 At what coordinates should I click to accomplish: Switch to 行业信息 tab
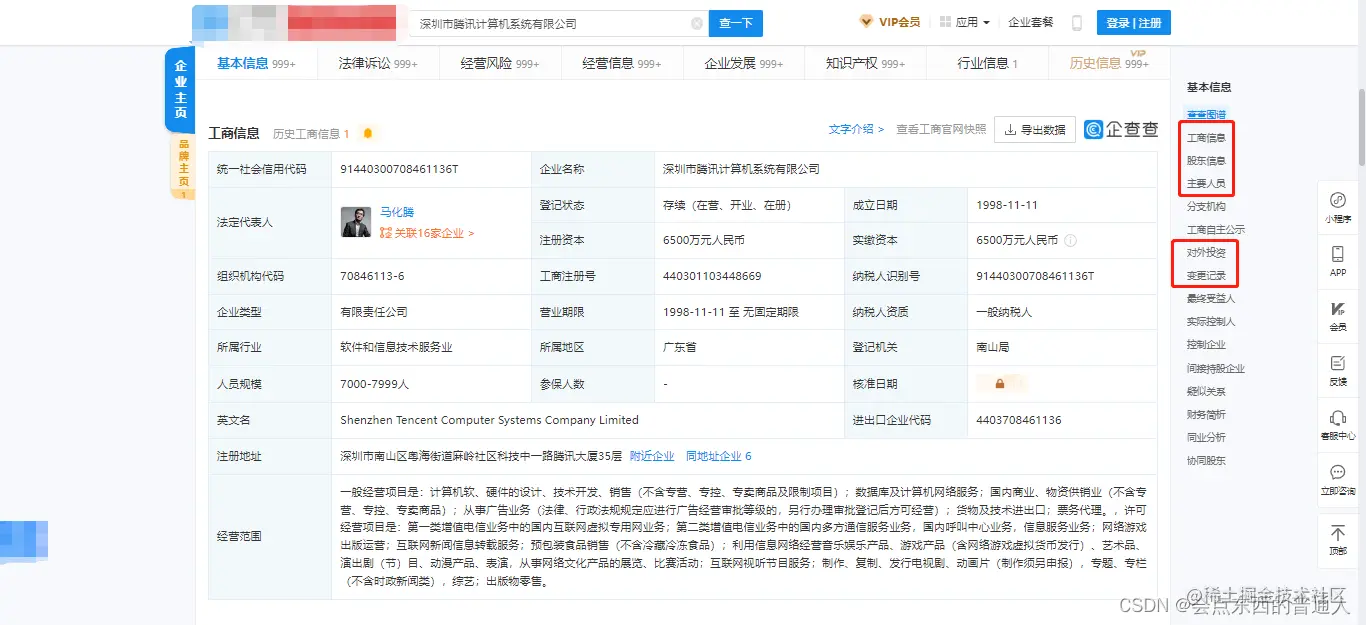pyautogui.click(x=988, y=63)
